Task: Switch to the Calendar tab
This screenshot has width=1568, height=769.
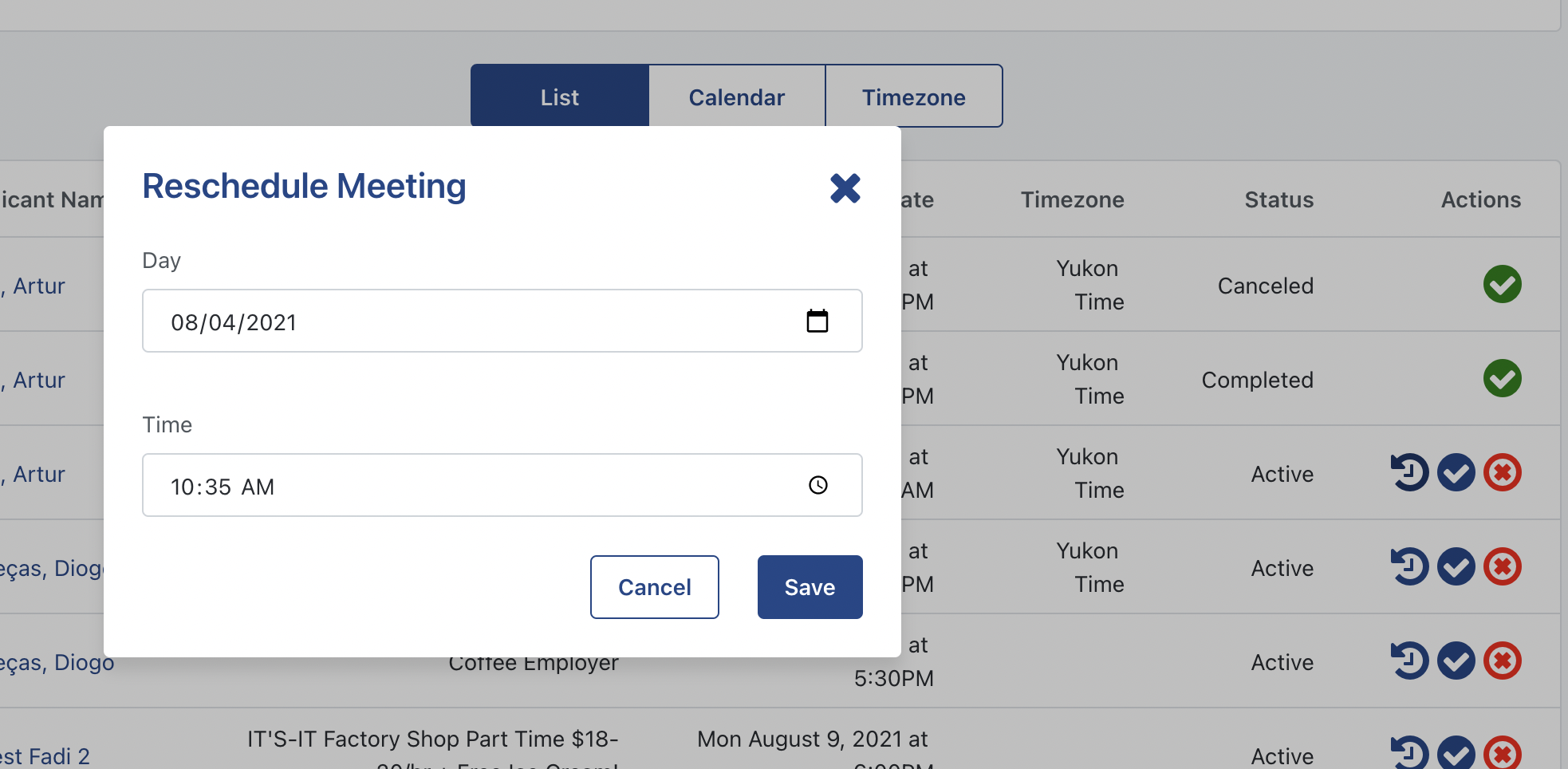Action: coord(737,97)
